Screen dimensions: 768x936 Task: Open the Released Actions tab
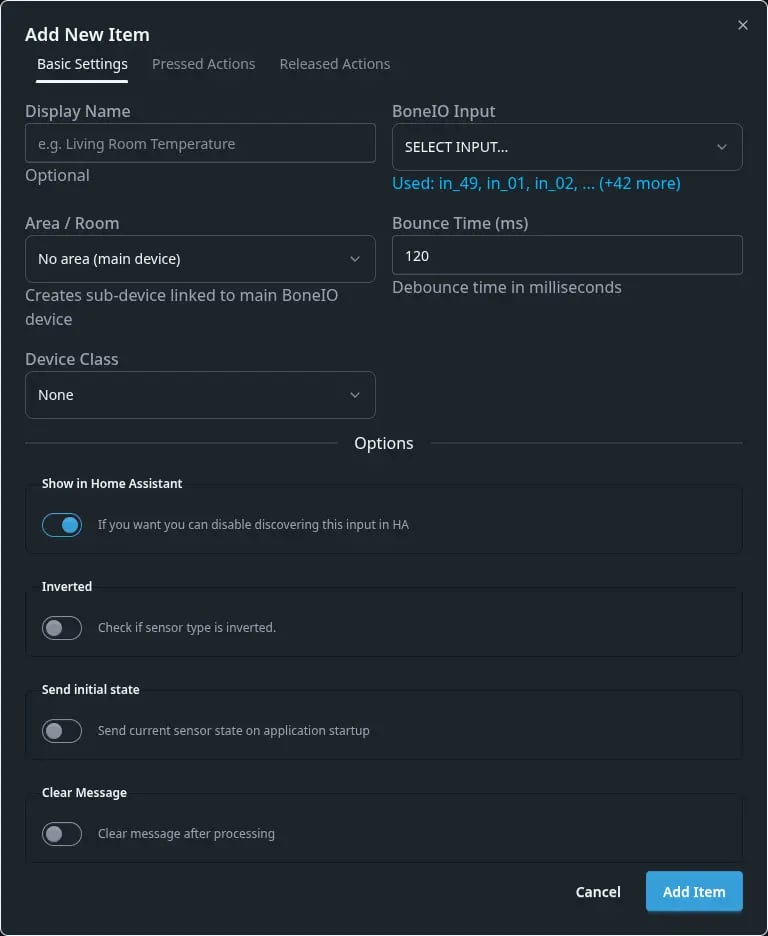tap(334, 63)
